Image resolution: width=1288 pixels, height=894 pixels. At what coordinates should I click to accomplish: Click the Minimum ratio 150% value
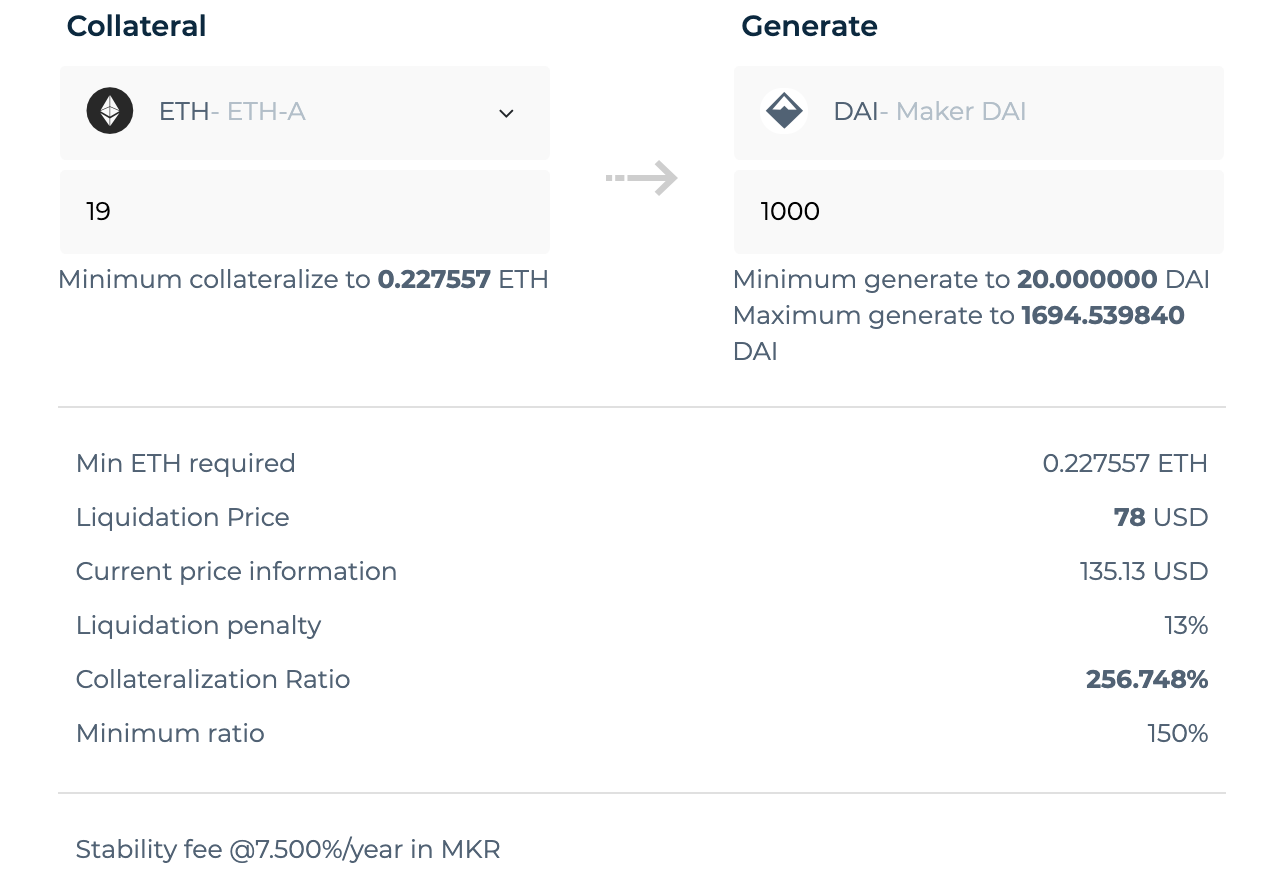point(1178,733)
